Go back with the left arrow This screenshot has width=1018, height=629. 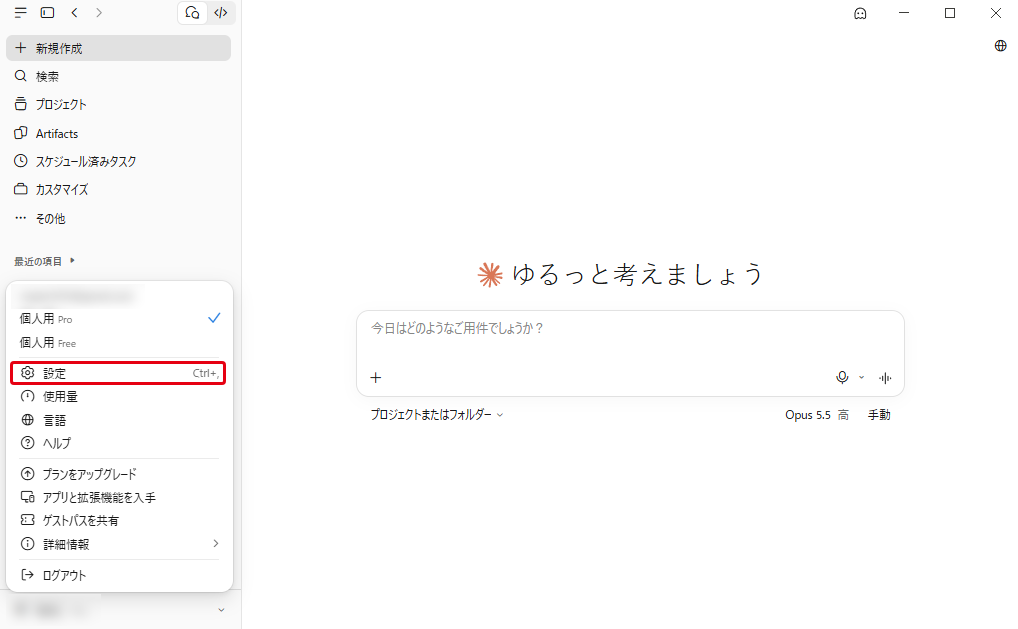click(75, 12)
